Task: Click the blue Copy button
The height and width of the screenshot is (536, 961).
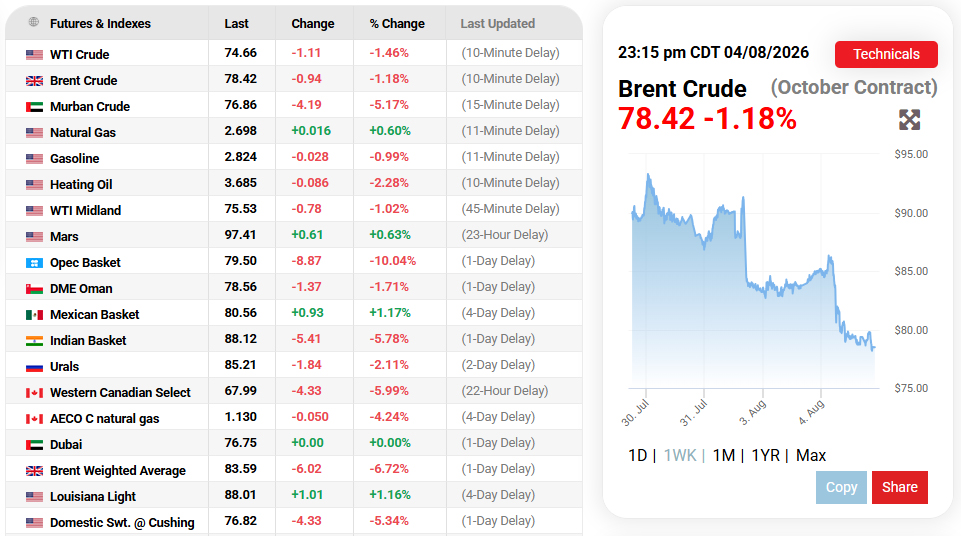Action: pos(841,488)
